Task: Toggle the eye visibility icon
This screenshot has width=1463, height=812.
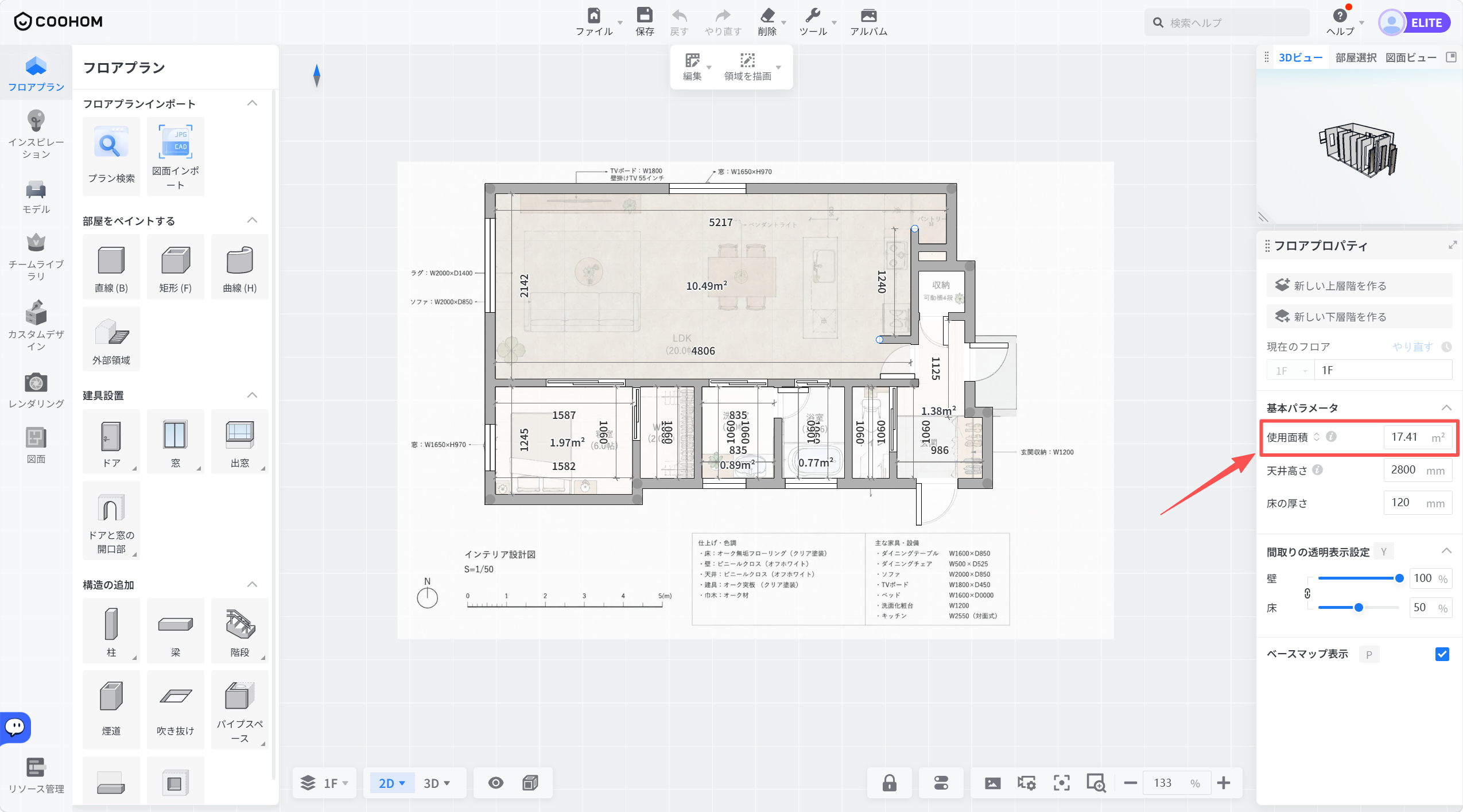Action: (496, 783)
